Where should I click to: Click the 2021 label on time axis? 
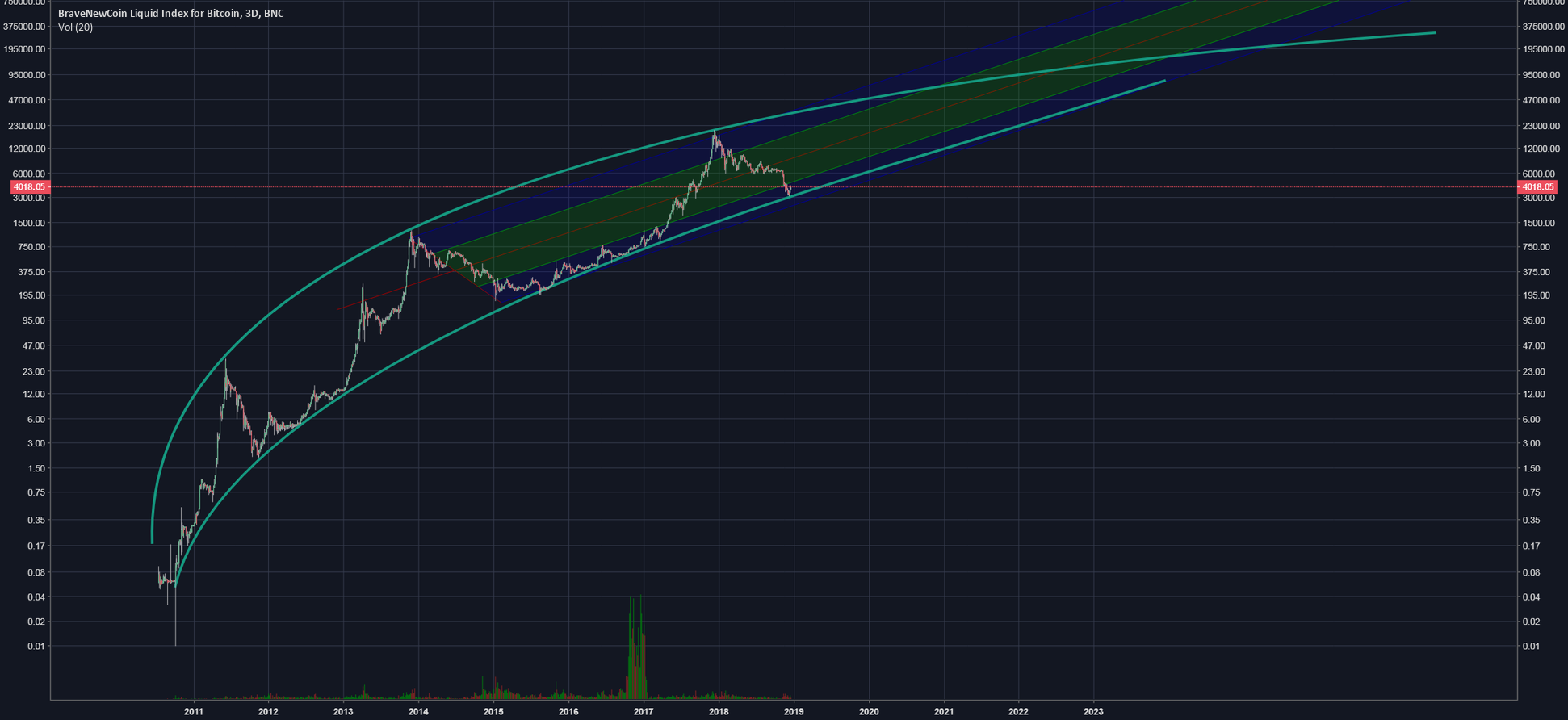(944, 711)
